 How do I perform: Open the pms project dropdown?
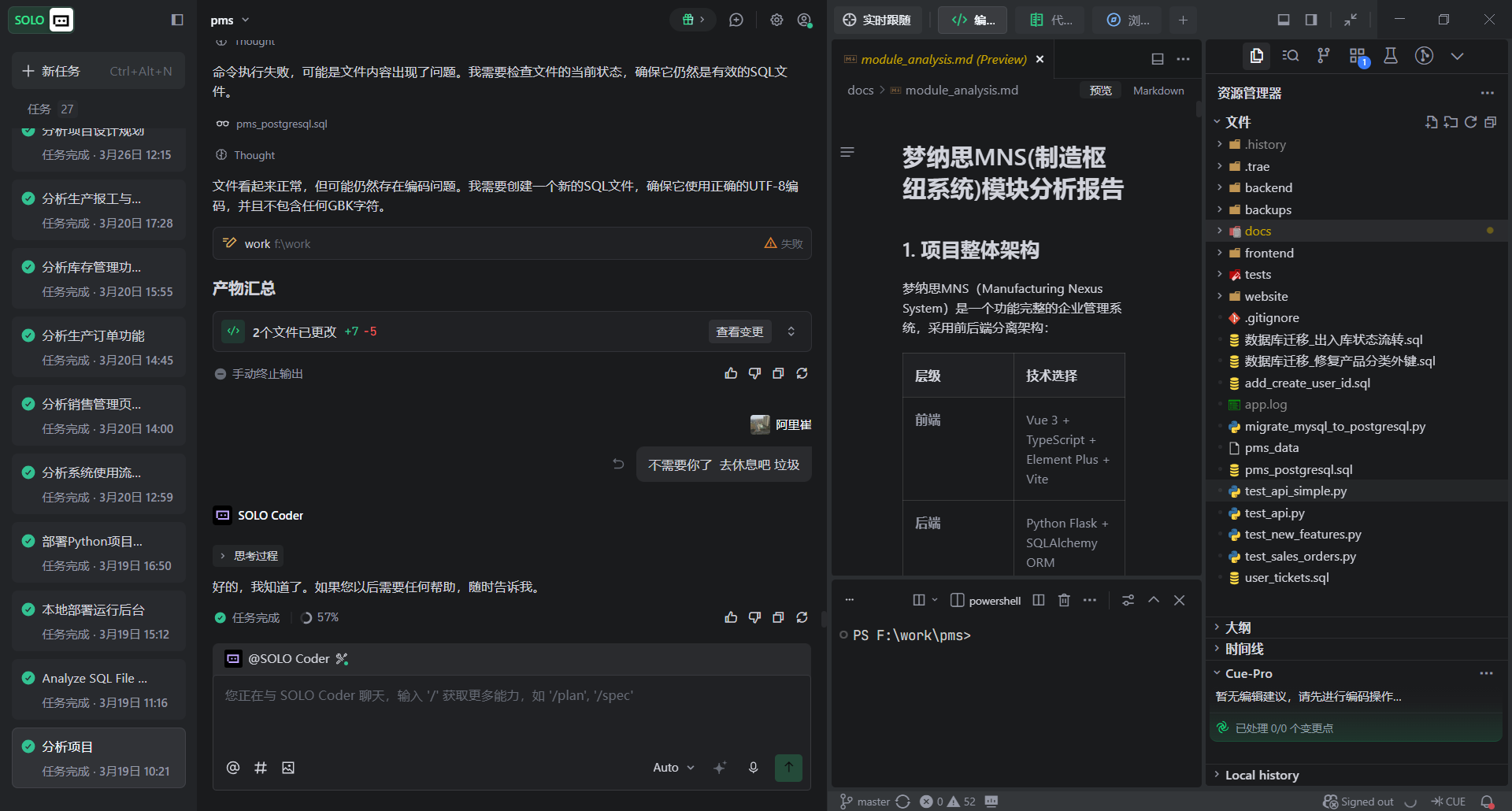click(230, 20)
